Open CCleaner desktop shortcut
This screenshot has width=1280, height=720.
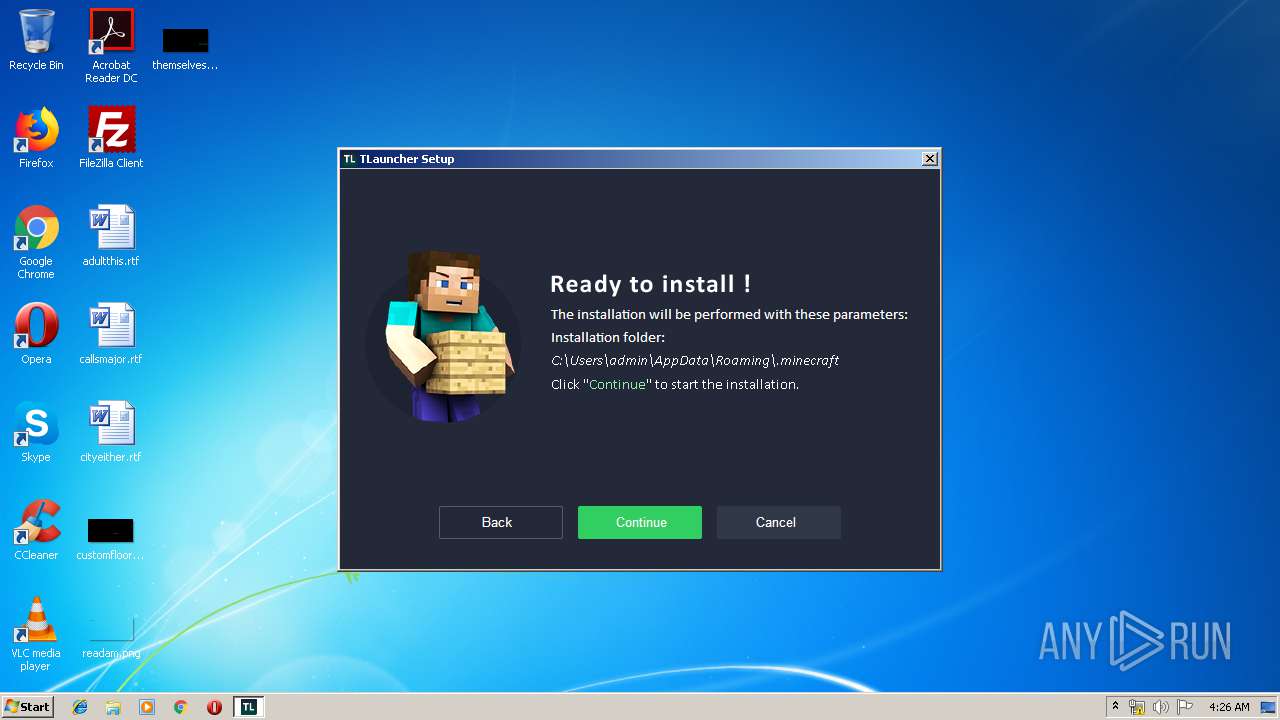tap(36, 530)
